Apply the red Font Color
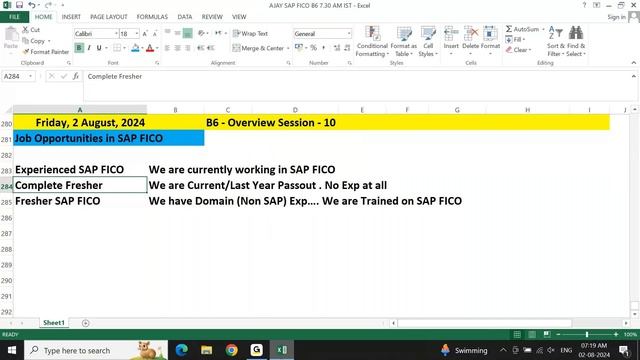 click(150, 48)
